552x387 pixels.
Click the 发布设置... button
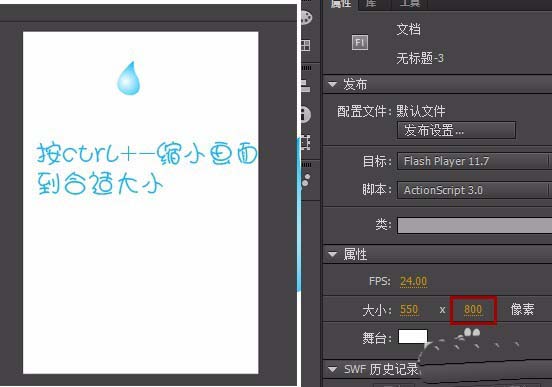pos(456,130)
